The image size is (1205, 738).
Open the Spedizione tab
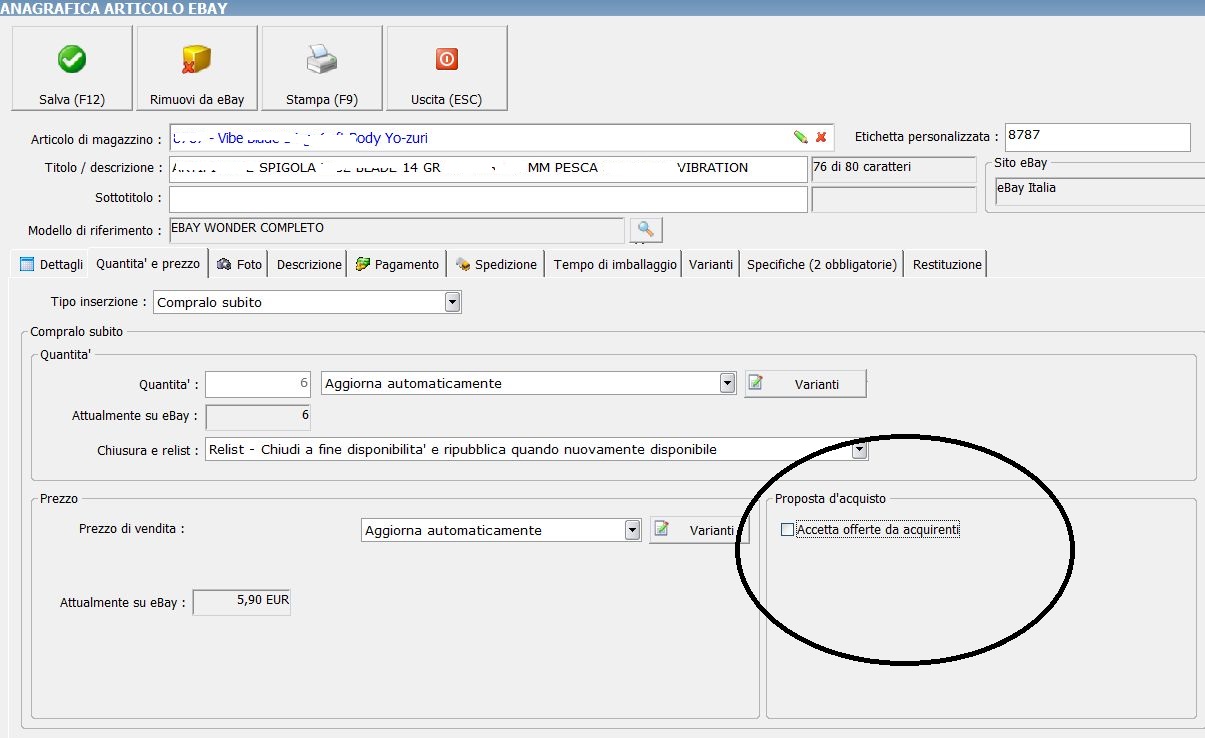pyautogui.click(x=496, y=264)
